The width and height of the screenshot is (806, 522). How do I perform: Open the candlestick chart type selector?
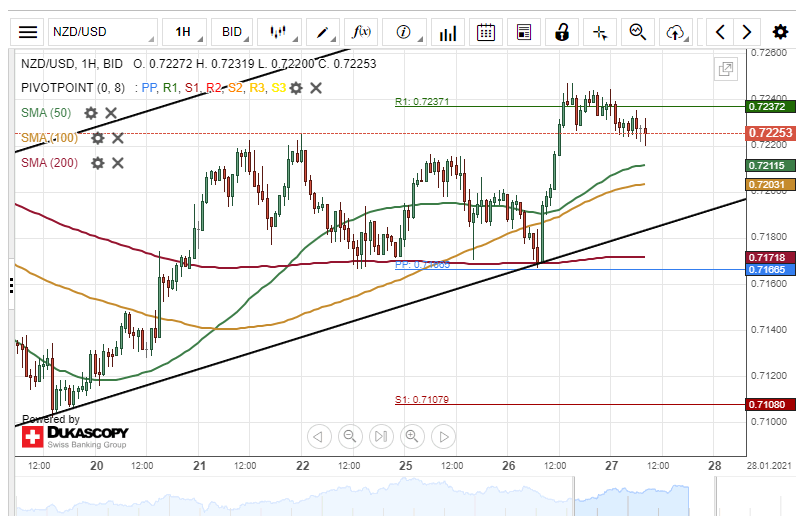pyautogui.click(x=279, y=32)
